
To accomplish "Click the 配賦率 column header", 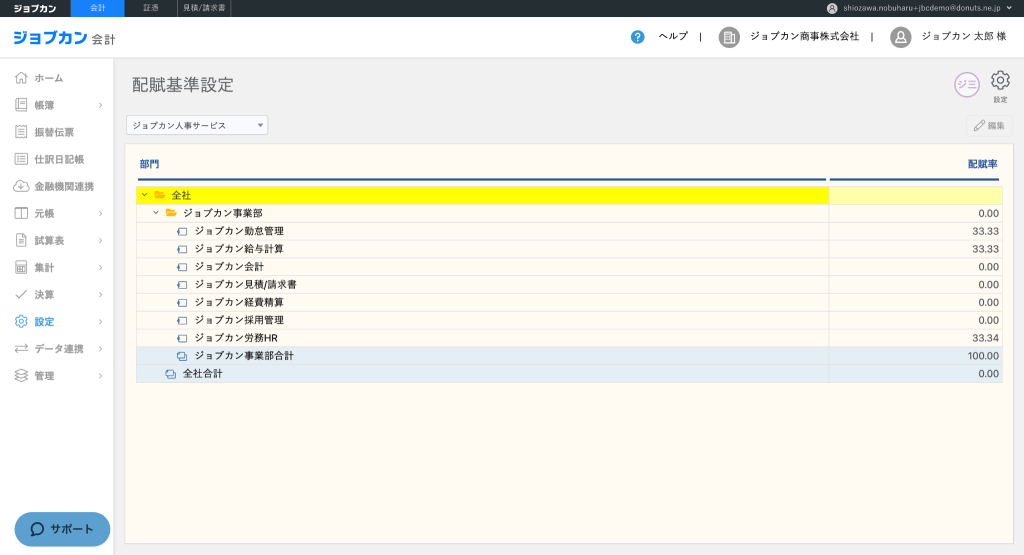I will [982, 164].
